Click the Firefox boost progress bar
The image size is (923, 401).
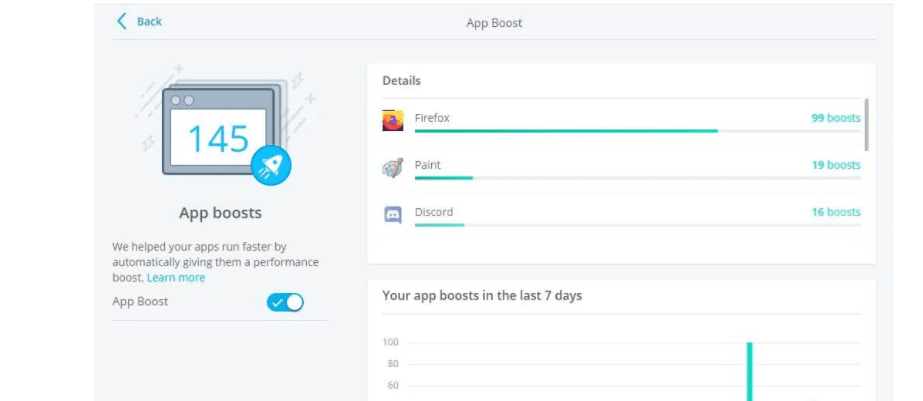point(566,131)
